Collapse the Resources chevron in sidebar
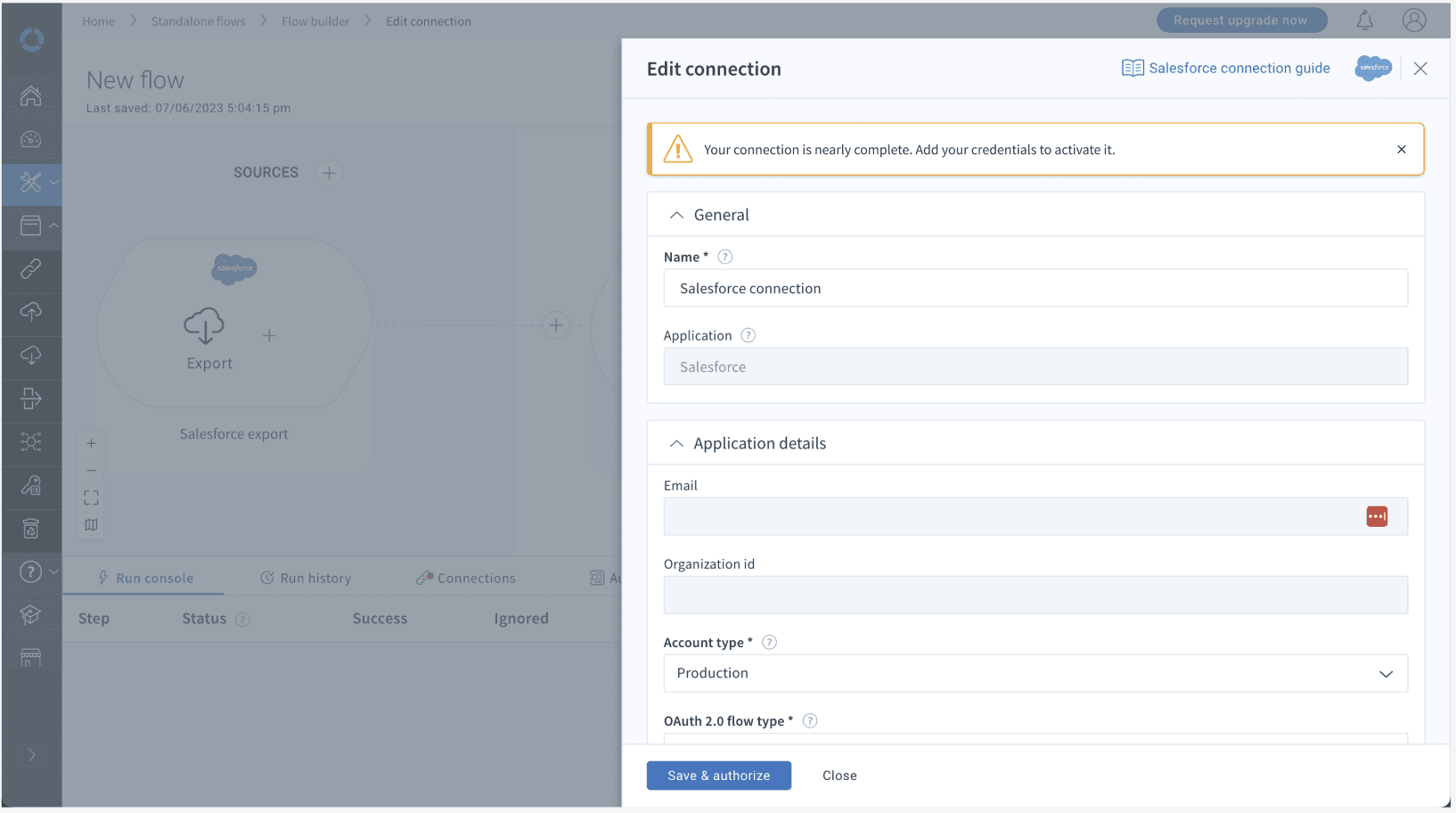1456x813 pixels. [x=54, y=226]
